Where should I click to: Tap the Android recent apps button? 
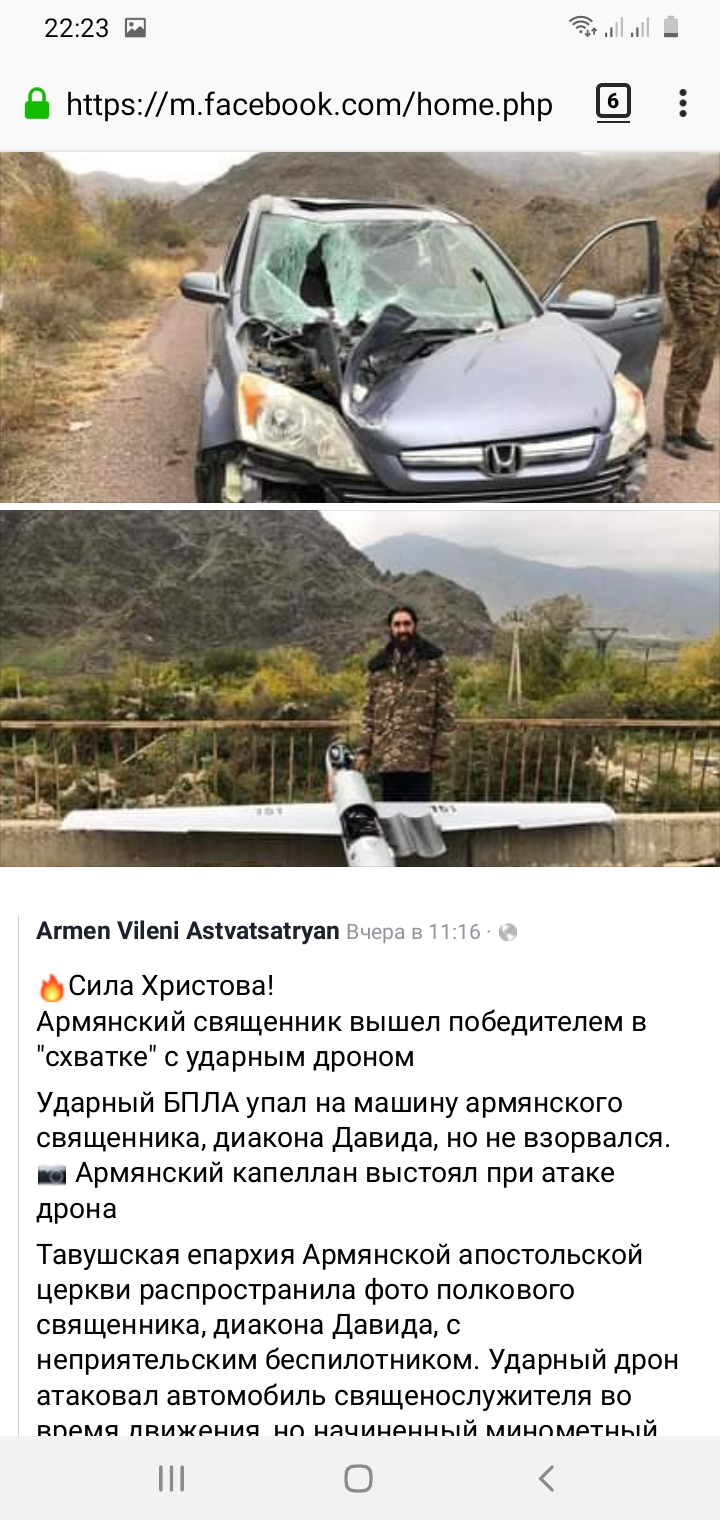coord(172,1478)
